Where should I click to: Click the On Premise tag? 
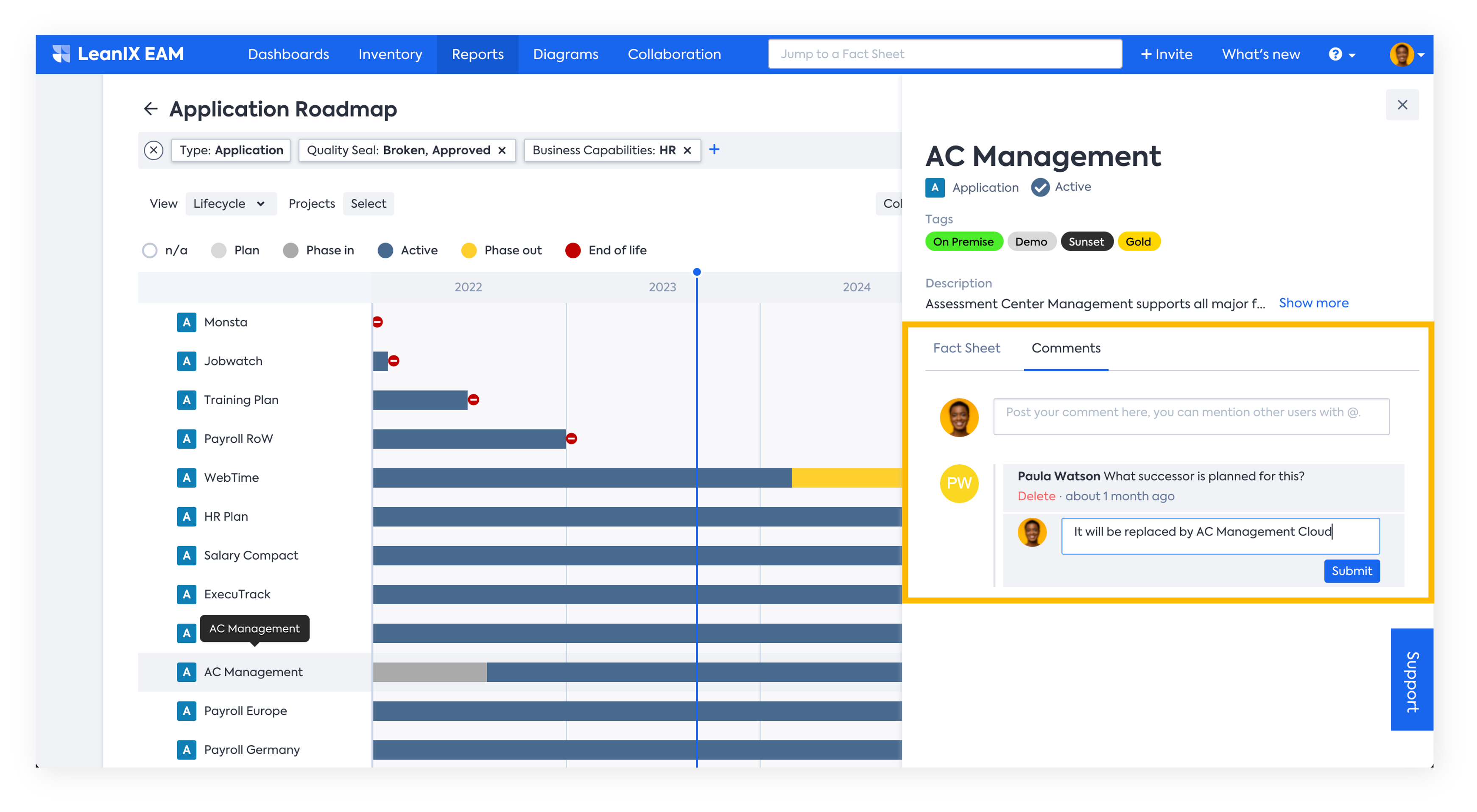[x=963, y=242]
